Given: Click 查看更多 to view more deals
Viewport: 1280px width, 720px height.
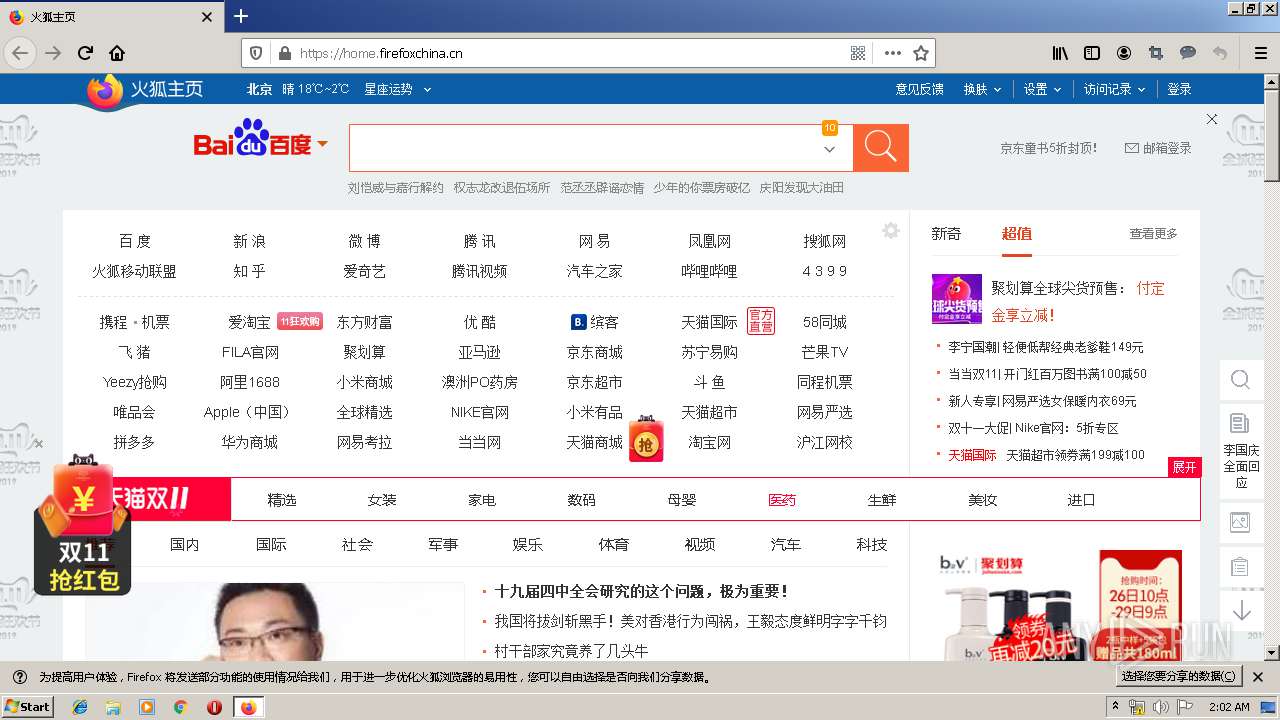Looking at the screenshot, I should point(1153,233).
